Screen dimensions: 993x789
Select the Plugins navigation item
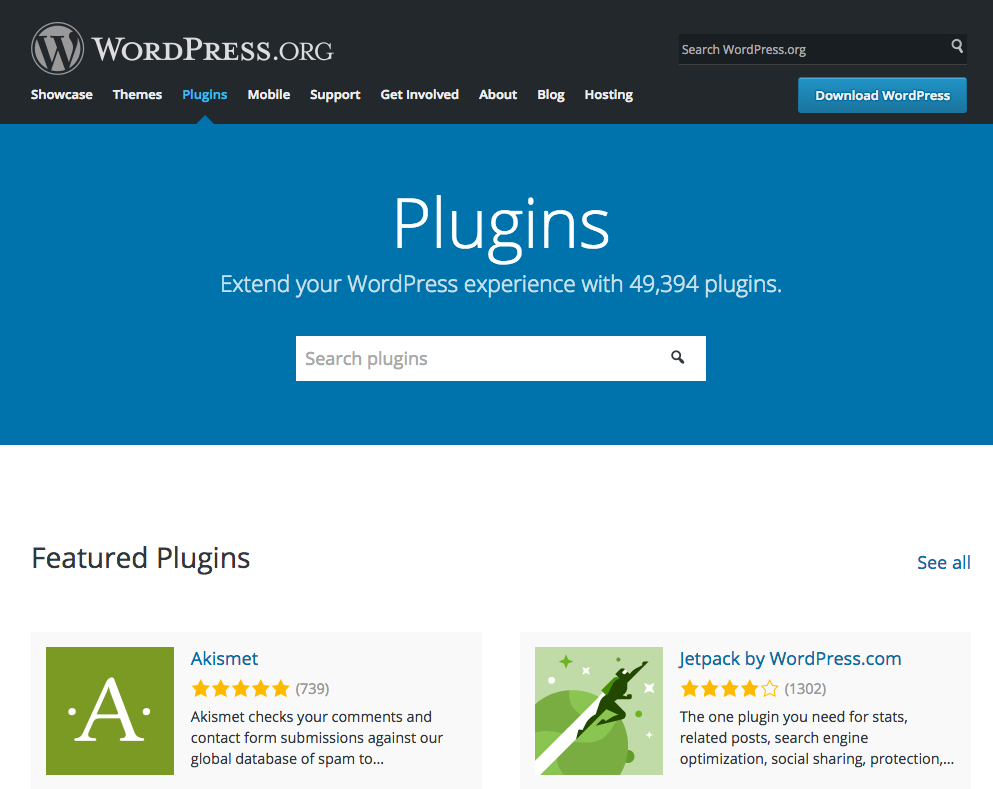tap(205, 94)
